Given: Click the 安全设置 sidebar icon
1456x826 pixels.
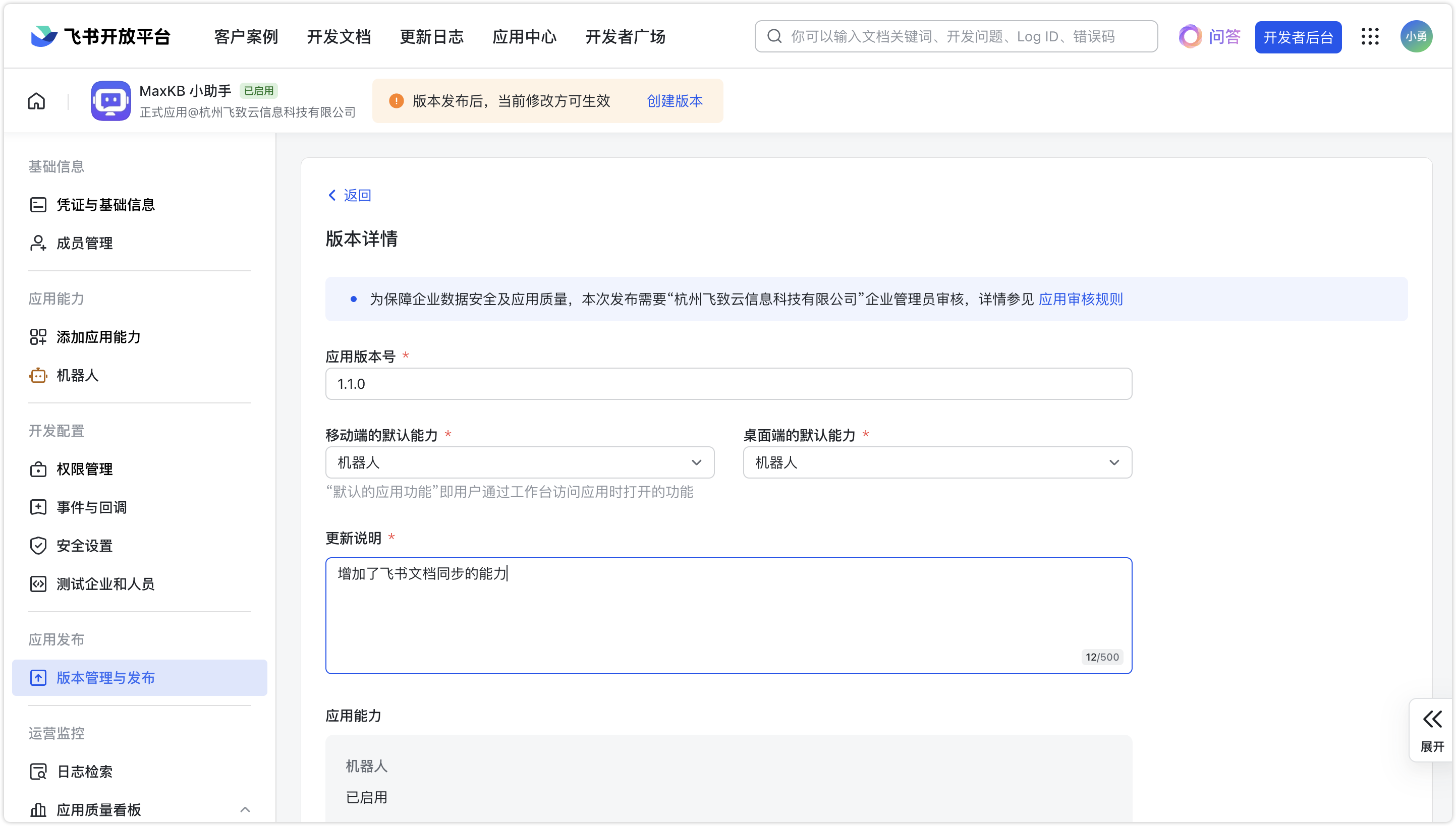Looking at the screenshot, I should [x=38, y=545].
